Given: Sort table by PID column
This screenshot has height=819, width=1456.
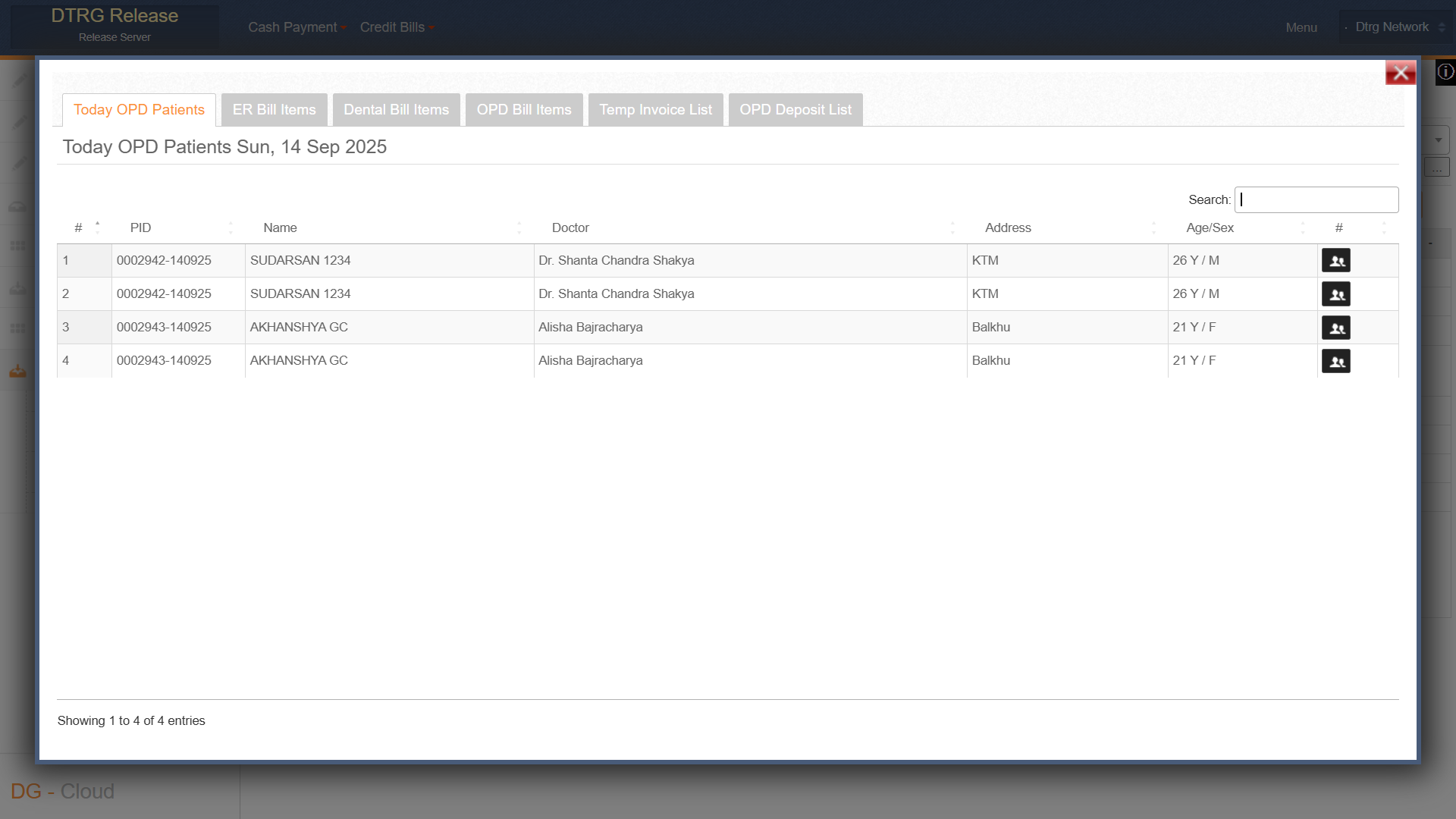Looking at the screenshot, I should [178, 227].
